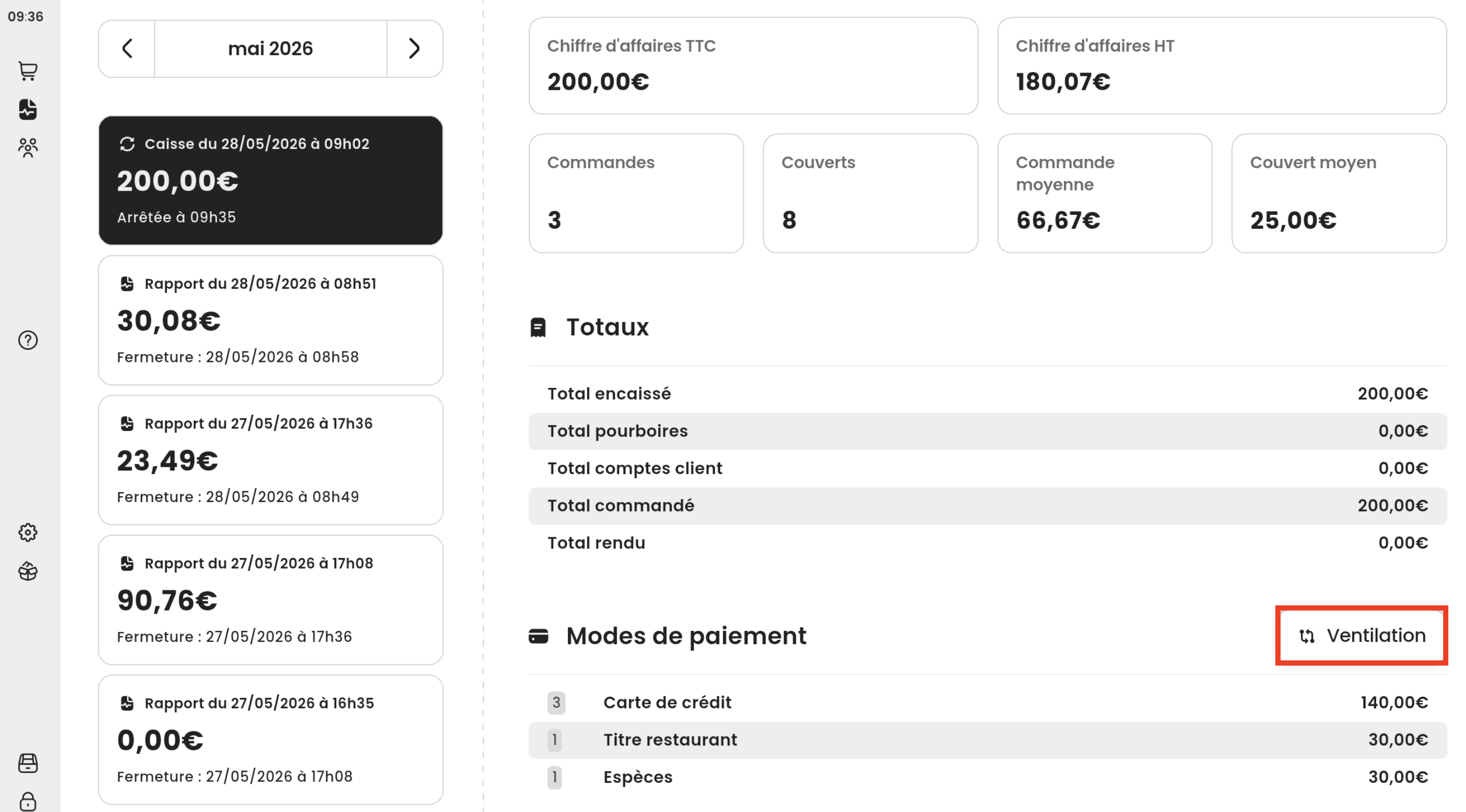
Task: Click the Totaux receipt icon
Action: 538,328
